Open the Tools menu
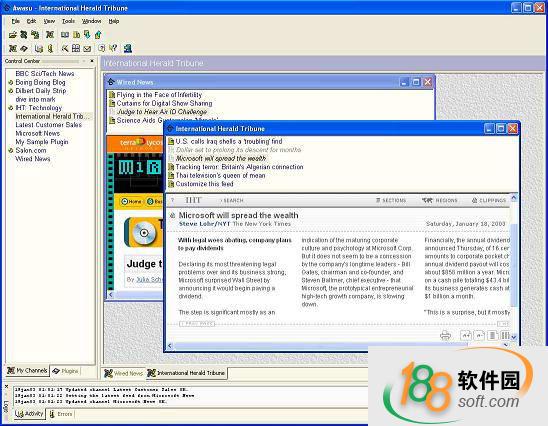Screen dimensions: 548x426 coord(68,21)
